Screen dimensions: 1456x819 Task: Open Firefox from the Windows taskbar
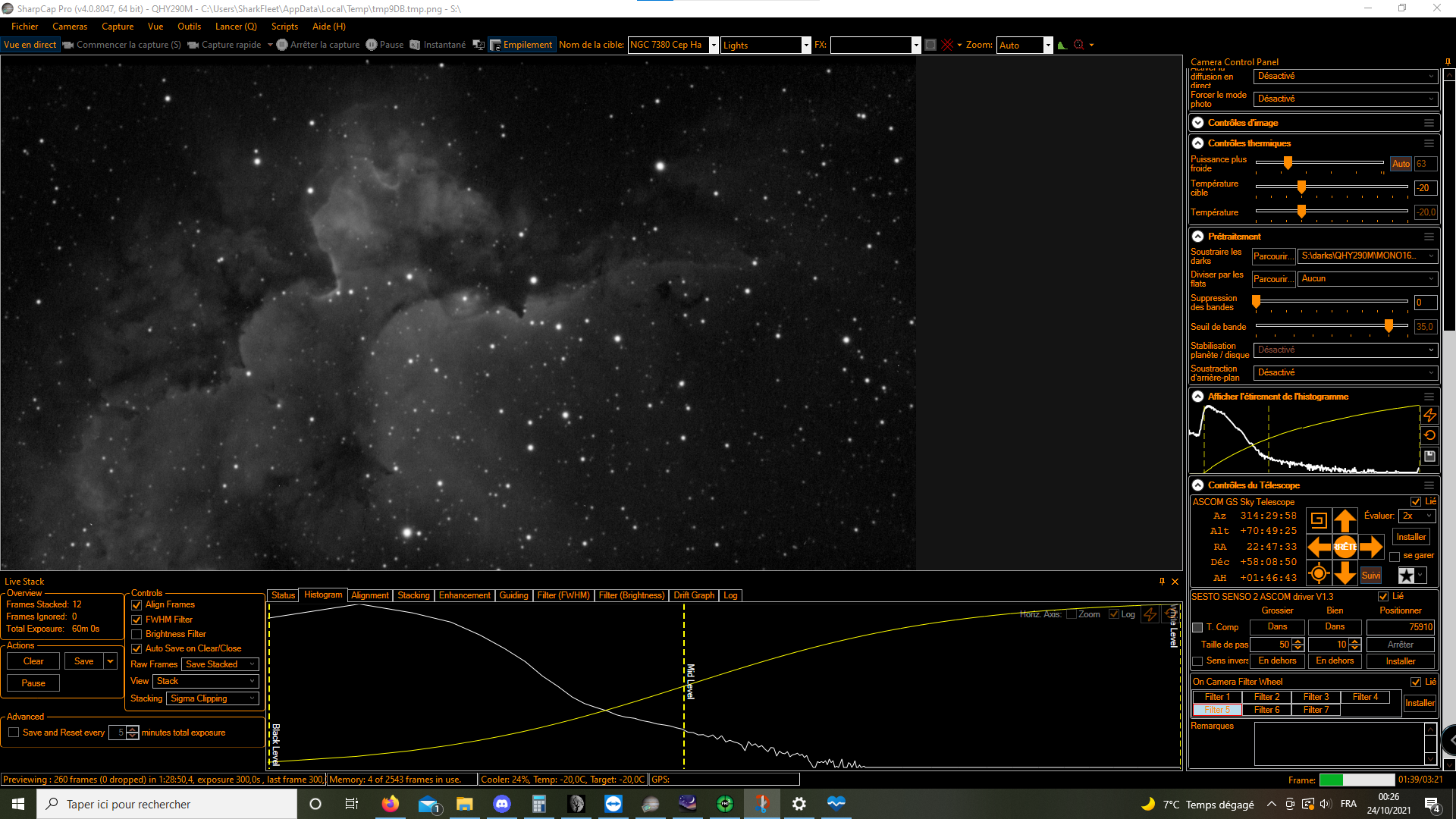[x=391, y=804]
